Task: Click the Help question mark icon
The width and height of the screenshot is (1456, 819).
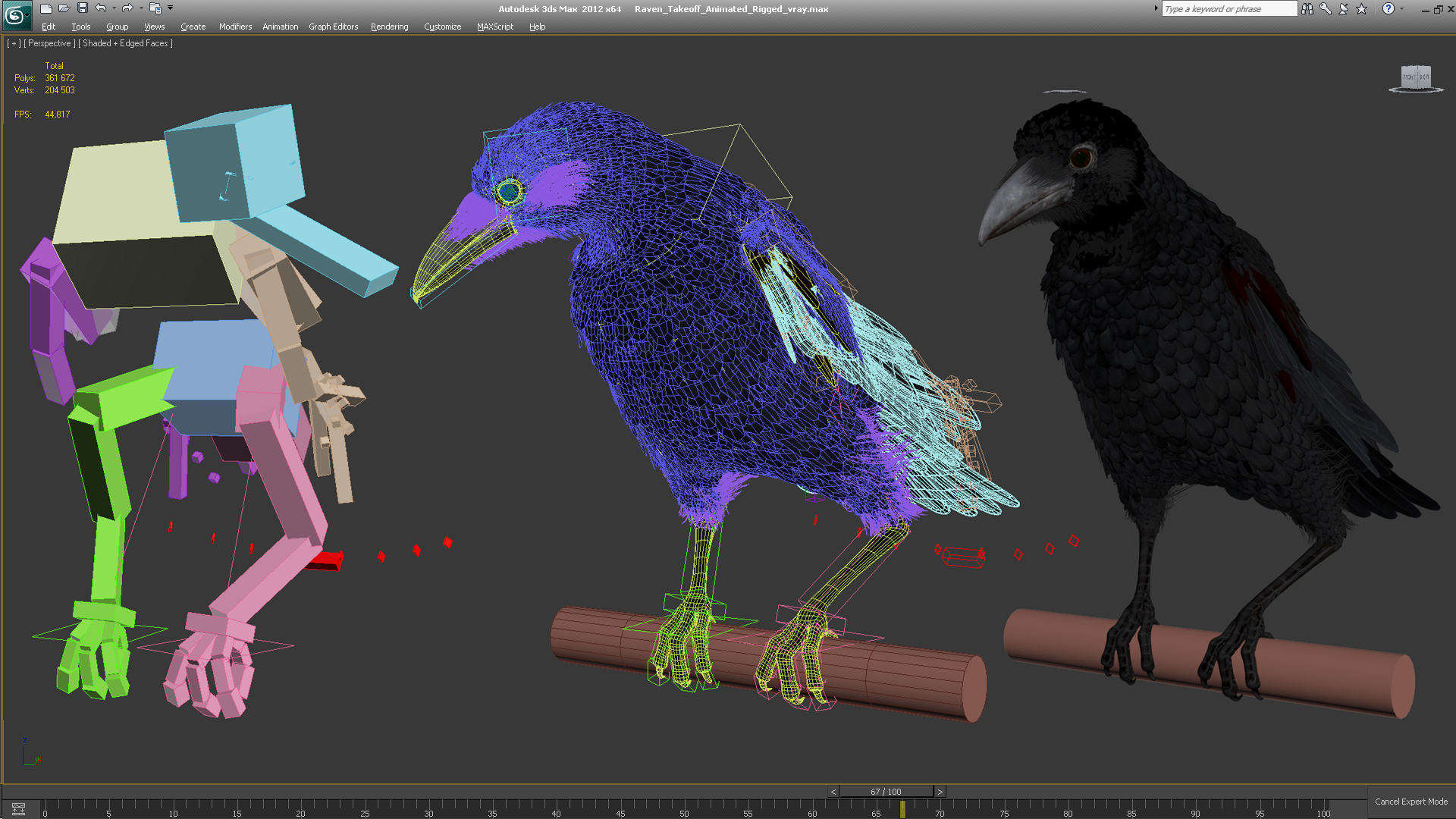Action: [x=1389, y=8]
